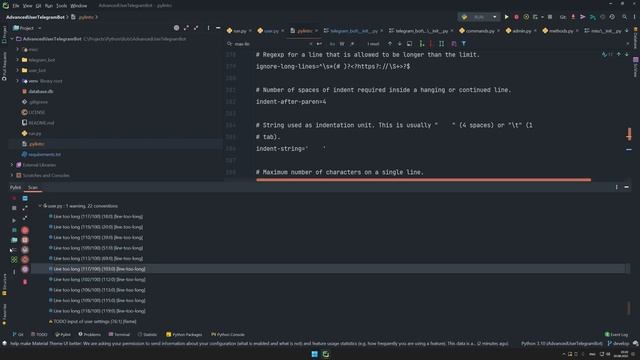Expand Scratches and Consoles node

click(x=12, y=176)
